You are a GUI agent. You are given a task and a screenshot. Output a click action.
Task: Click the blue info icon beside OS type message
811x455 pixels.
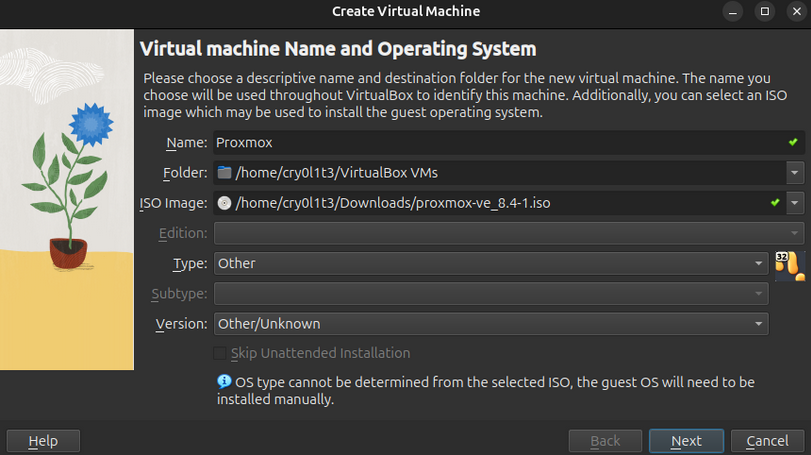[x=224, y=382]
